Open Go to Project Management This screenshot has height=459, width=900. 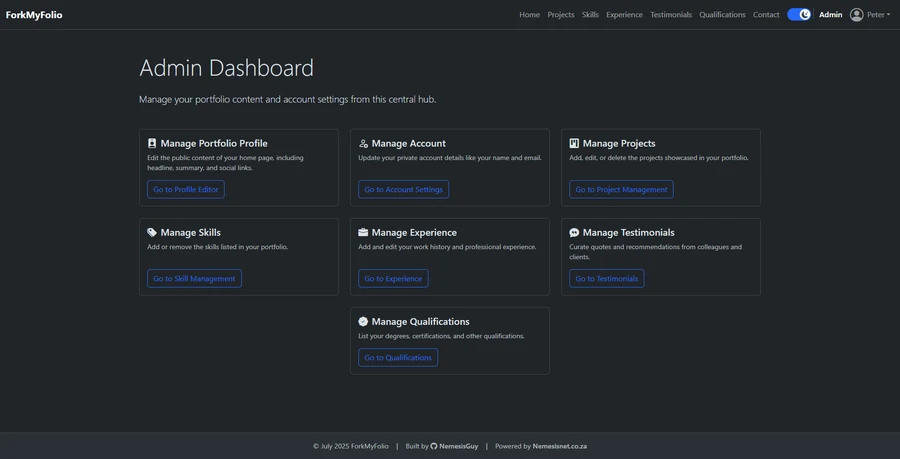pos(621,190)
